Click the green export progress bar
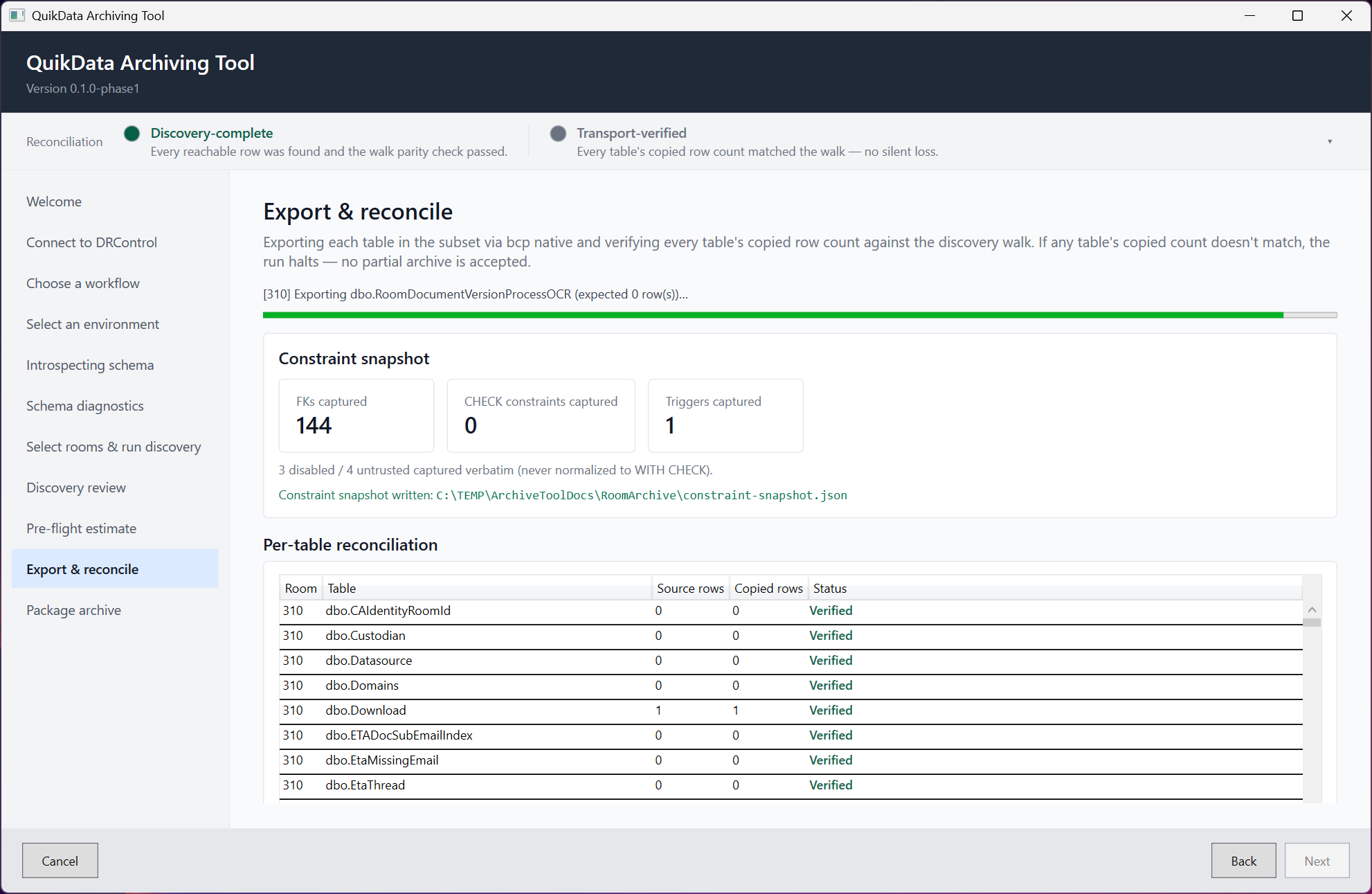 point(800,315)
